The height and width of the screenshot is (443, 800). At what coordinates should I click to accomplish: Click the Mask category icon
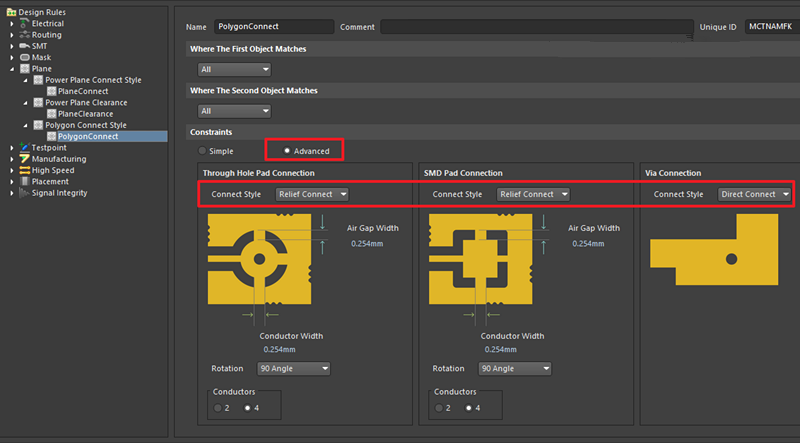click(24, 57)
